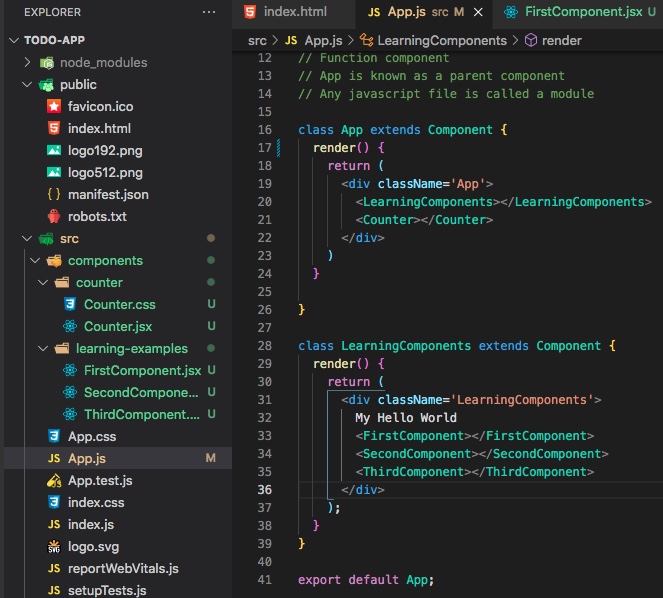Image resolution: width=663 pixels, height=598 pixels.
Task: Open Explorer more actions ellipsis menu
Action: coord(209,12)
